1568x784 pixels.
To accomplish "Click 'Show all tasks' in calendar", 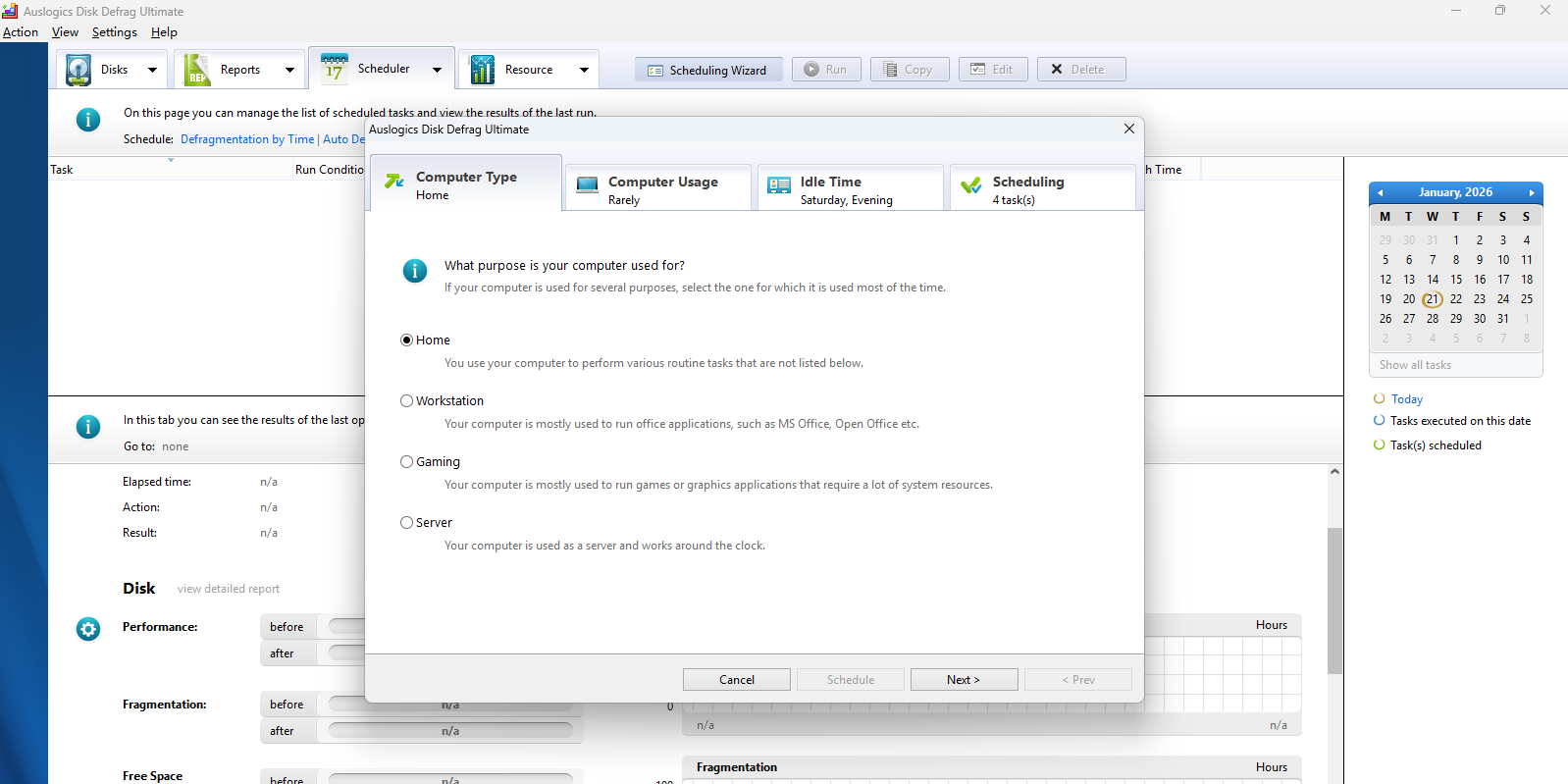I will tap(1415, 365).
